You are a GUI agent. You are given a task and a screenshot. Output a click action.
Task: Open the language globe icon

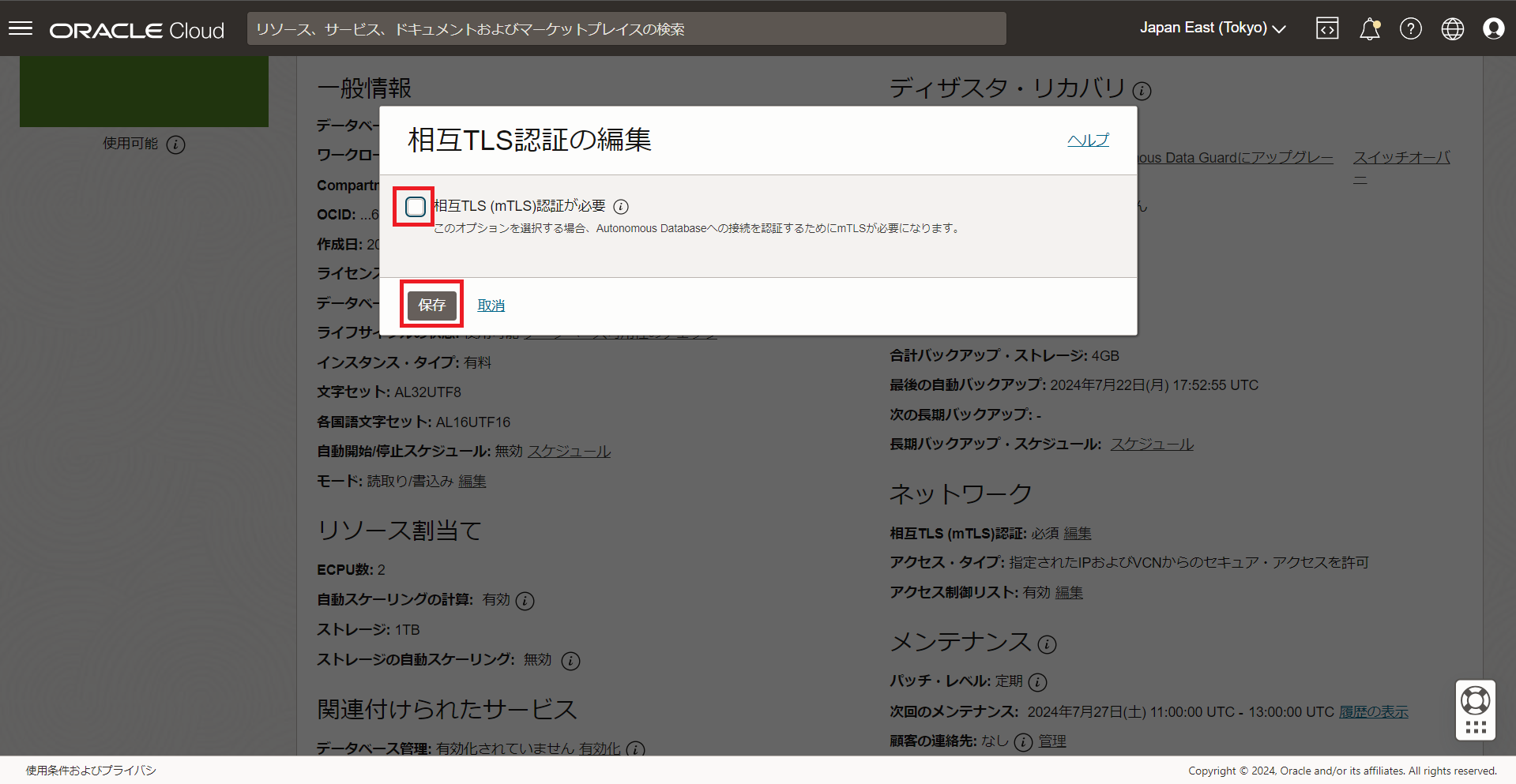[x=1452, y=28]
